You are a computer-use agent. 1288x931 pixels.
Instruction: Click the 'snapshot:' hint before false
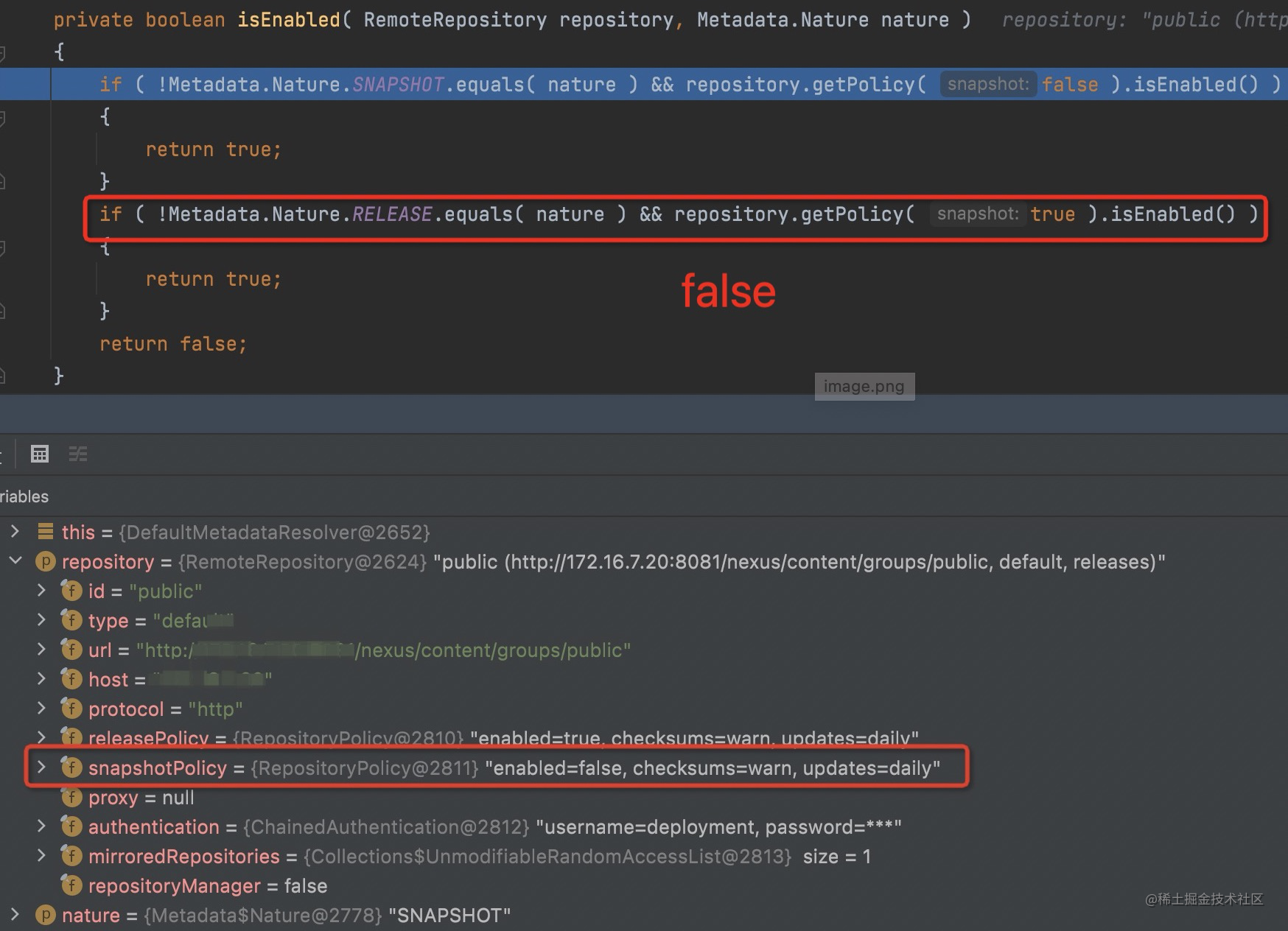click(988, 84)
